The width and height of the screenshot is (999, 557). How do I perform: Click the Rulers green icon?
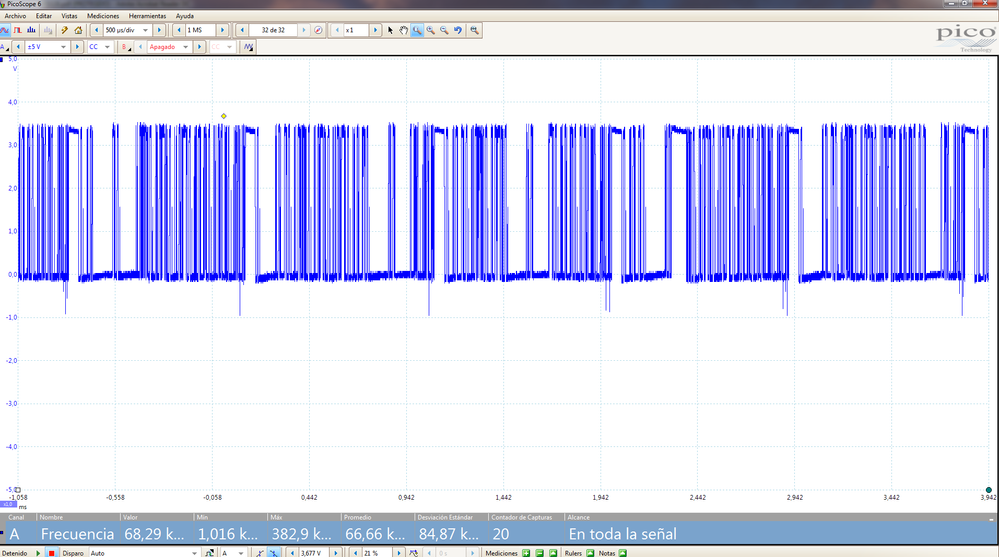(590, 553)
